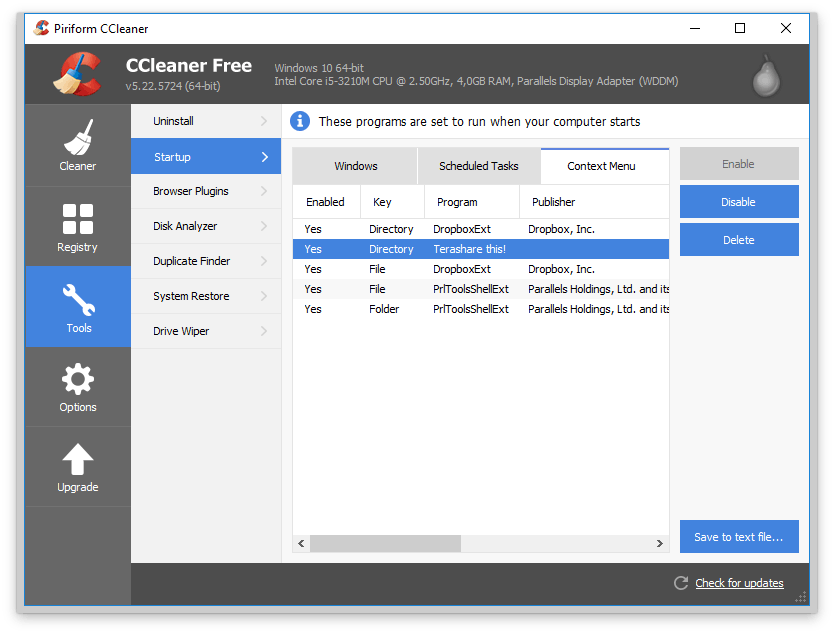Switch to the Scheduled Tasks tab

479,166
